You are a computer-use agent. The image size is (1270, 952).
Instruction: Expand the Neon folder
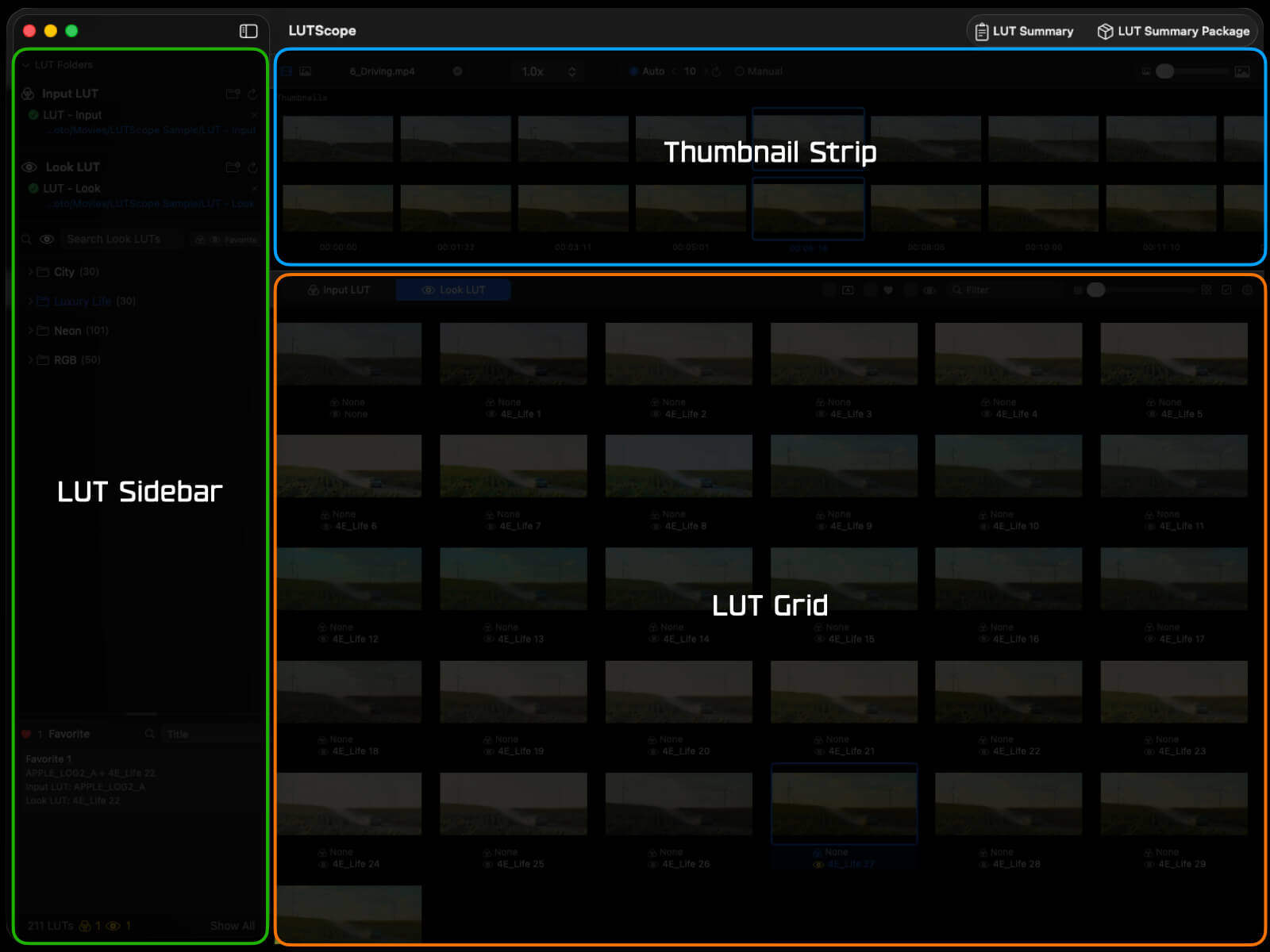pos(31,331)
